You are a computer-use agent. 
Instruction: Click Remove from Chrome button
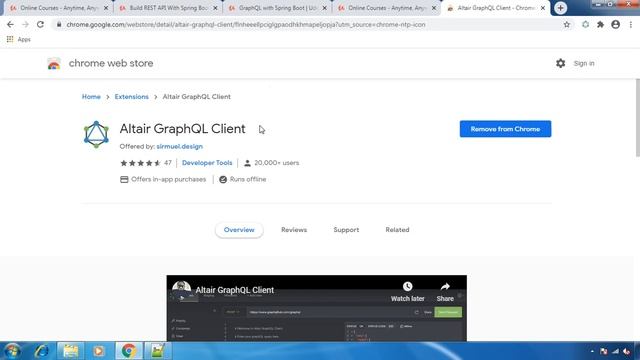505,129
